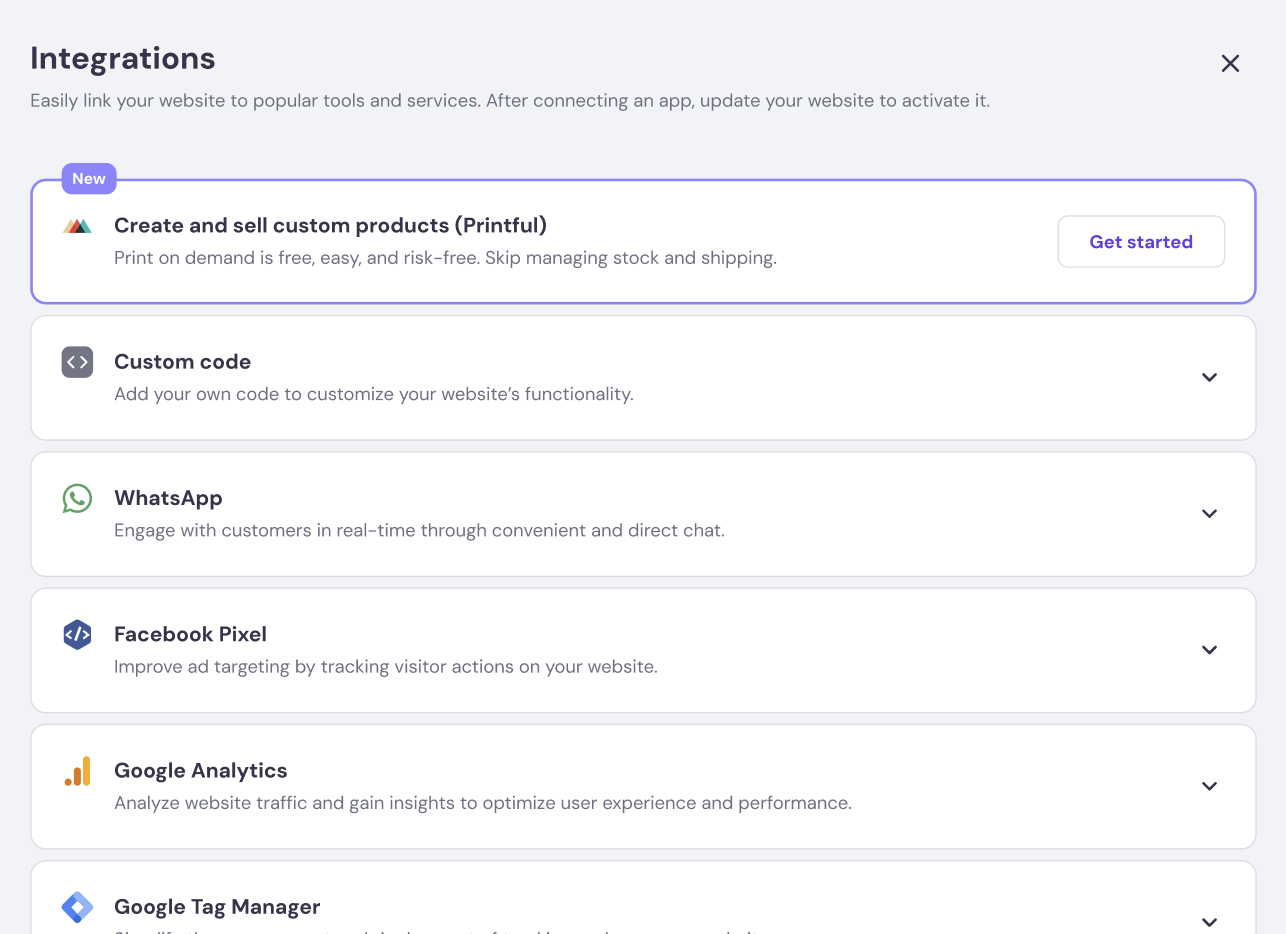Expand the Custom code section chevron
This screenshot has height=934, width=1286.
coord(1209,378)
